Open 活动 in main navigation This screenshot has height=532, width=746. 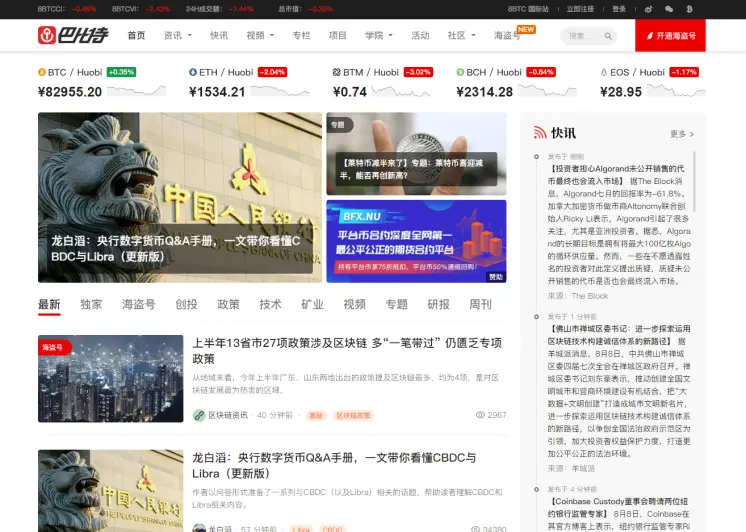420,35
